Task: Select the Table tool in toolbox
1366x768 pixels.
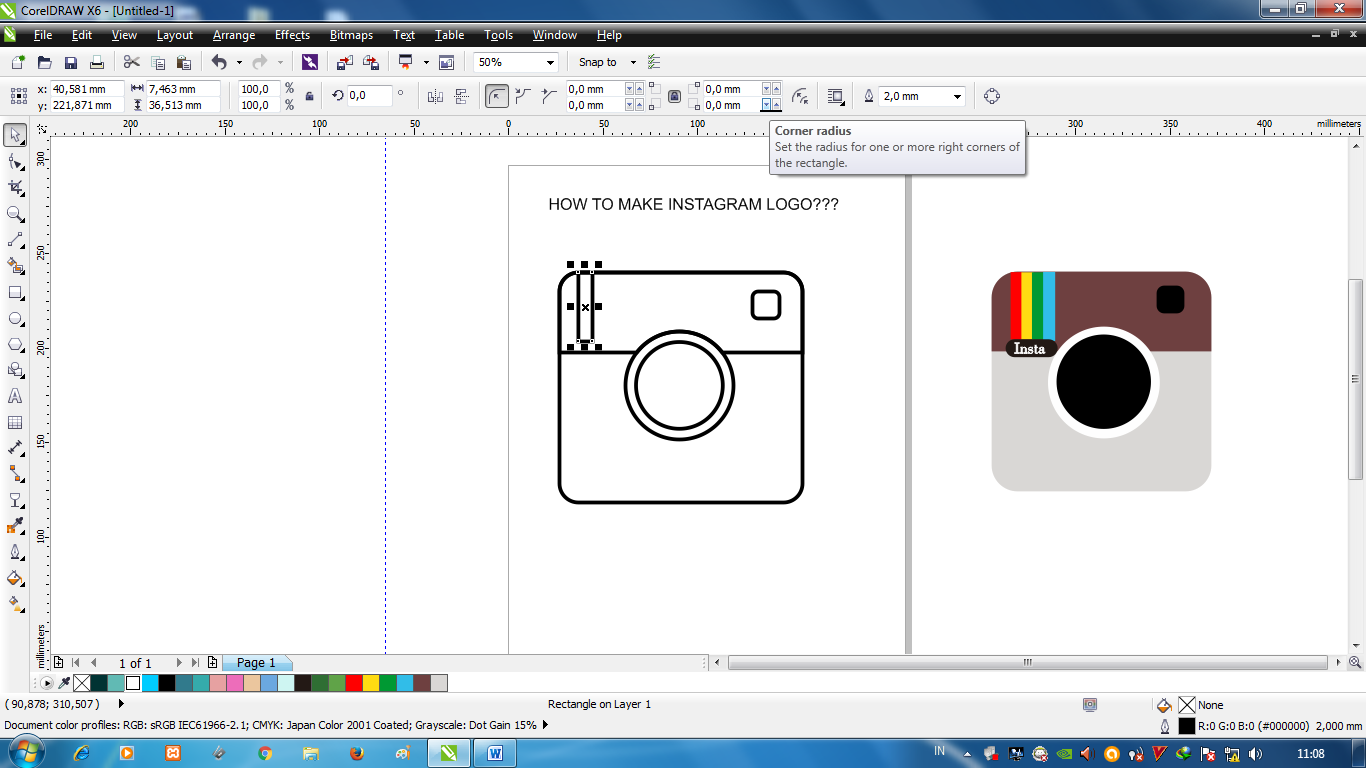Action: tap(15, 422)
